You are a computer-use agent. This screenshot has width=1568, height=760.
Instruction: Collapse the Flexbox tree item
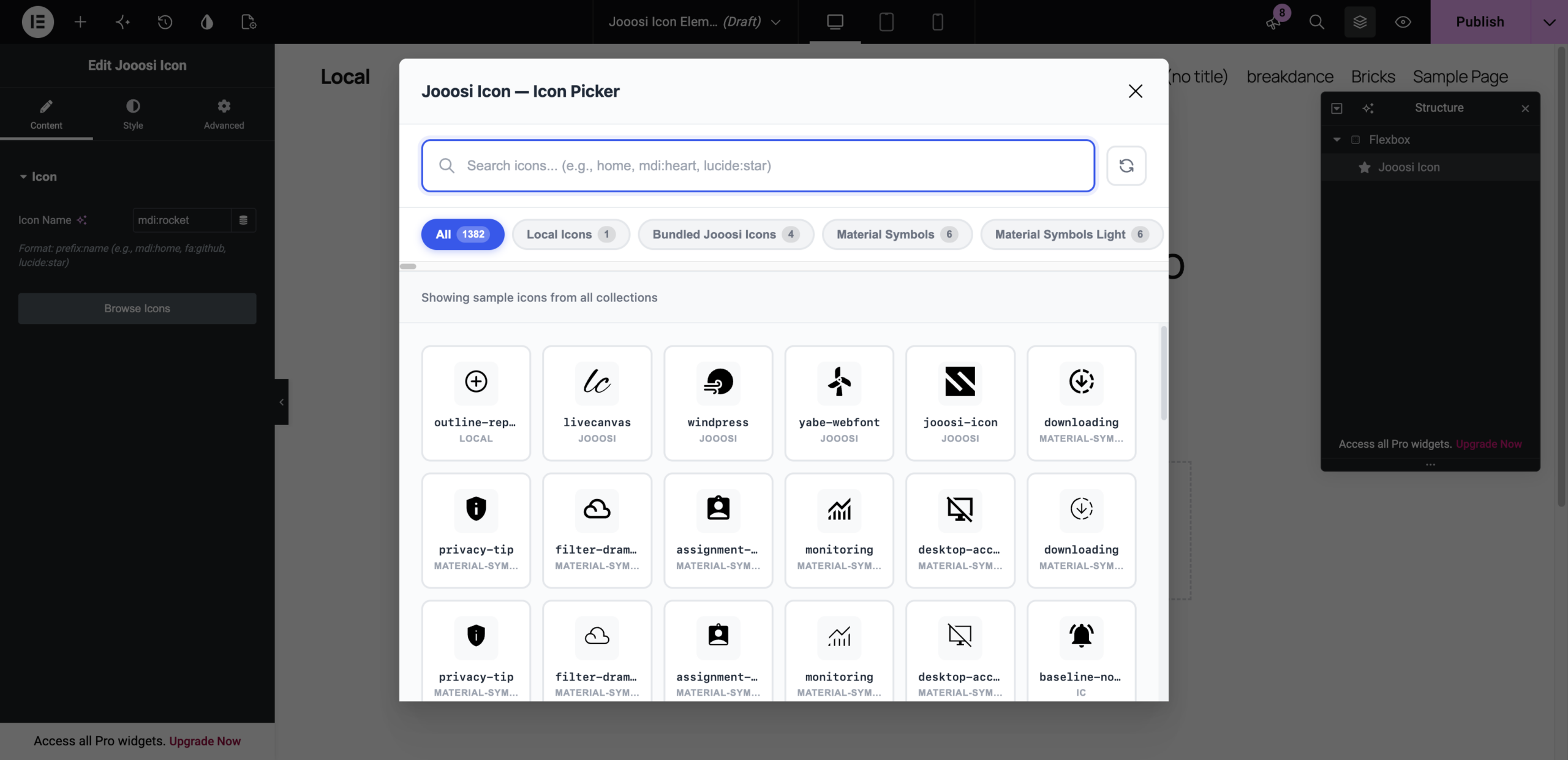pyautogui.click(x=1336, y=140)
